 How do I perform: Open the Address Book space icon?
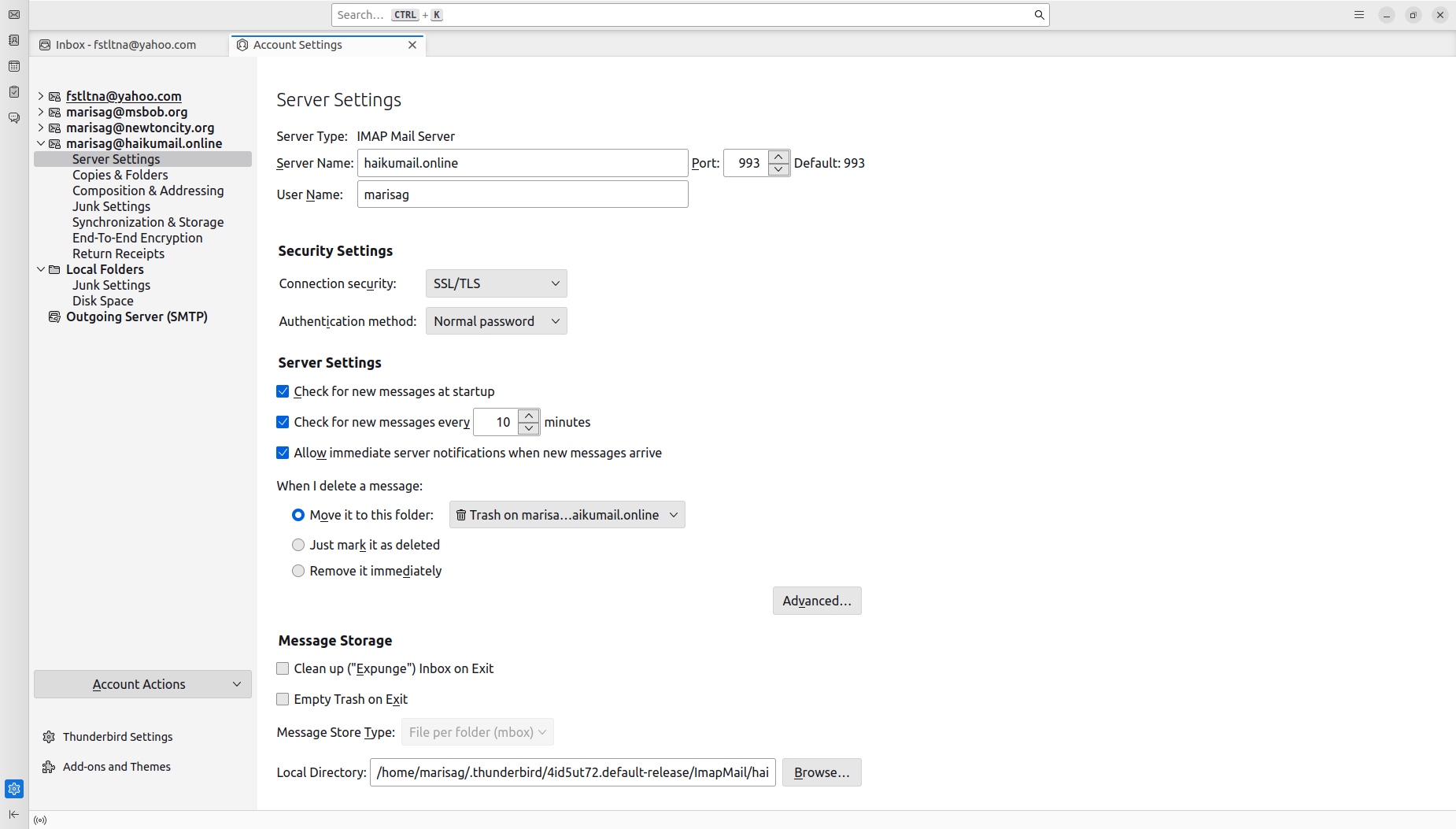pyautogui.click(x=14, y=40)
